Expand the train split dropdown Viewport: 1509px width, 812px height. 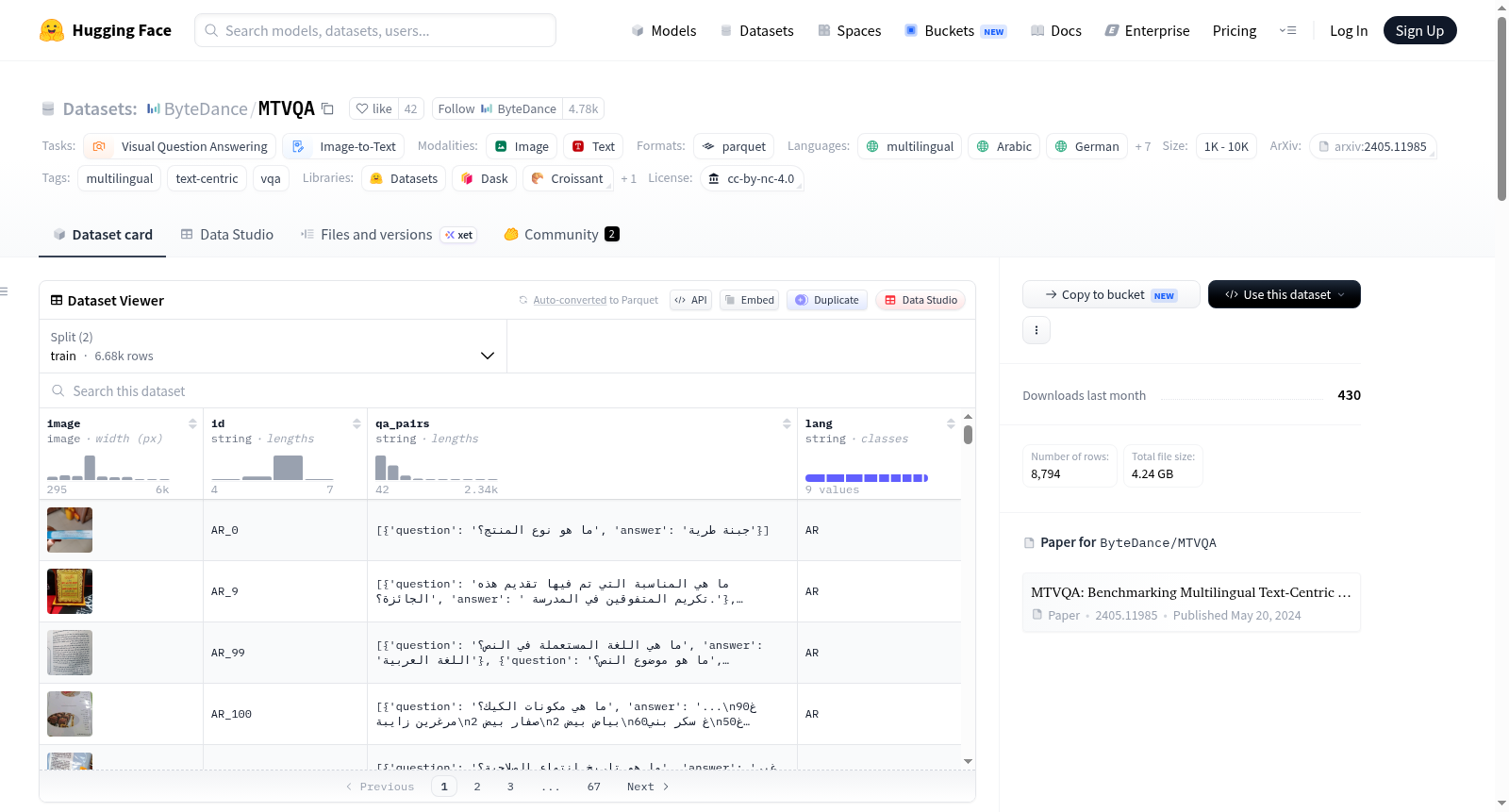pyautogui.click(x=273, y=346)
